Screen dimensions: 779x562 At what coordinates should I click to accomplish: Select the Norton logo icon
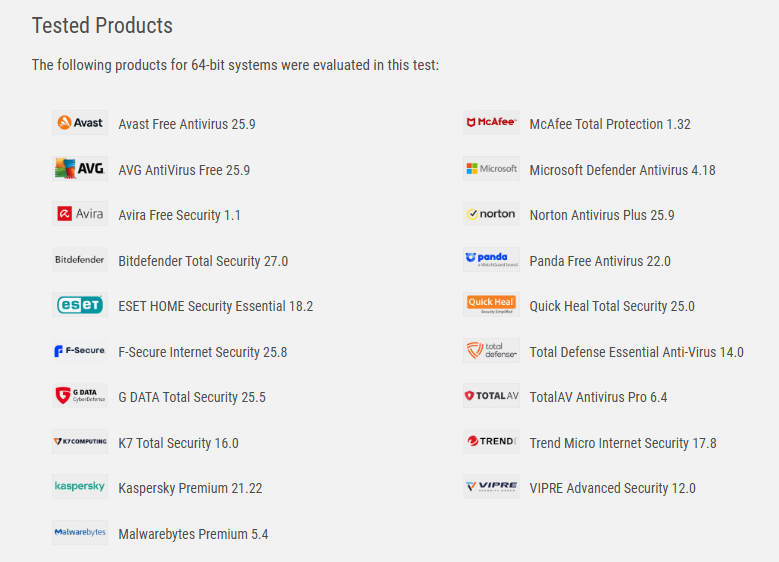[491, 214]
